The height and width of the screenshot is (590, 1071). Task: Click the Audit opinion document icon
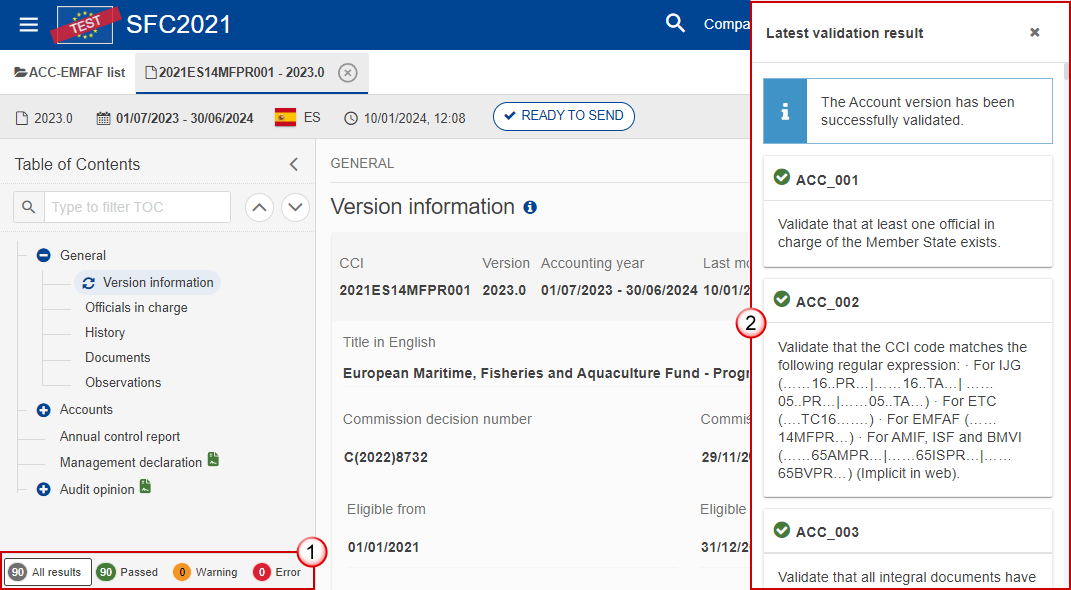pyautogui.click(x=145, y=487)
